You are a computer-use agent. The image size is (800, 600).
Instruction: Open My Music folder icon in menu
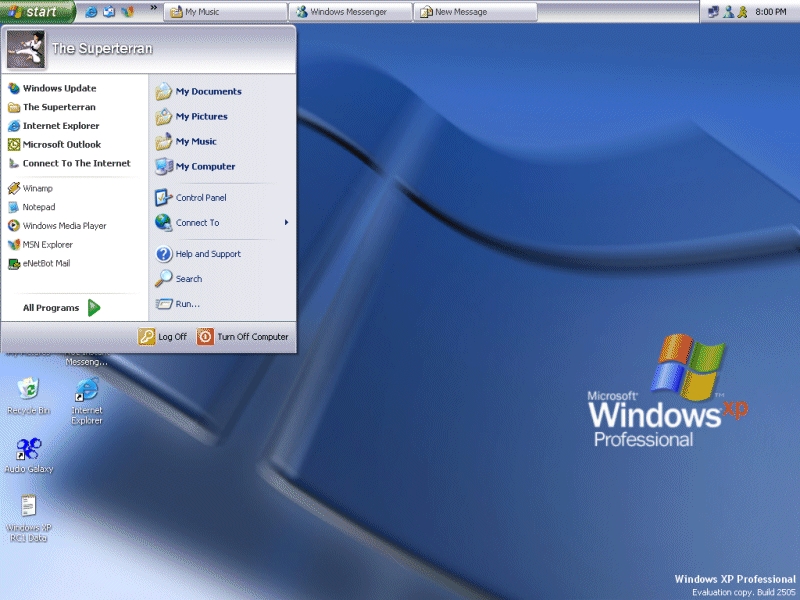tap(164, 141)
